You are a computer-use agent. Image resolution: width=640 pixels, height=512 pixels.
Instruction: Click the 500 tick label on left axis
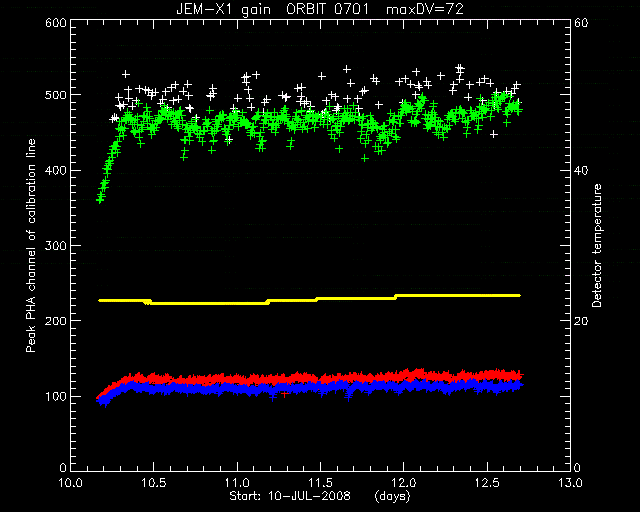pos(56,94)
